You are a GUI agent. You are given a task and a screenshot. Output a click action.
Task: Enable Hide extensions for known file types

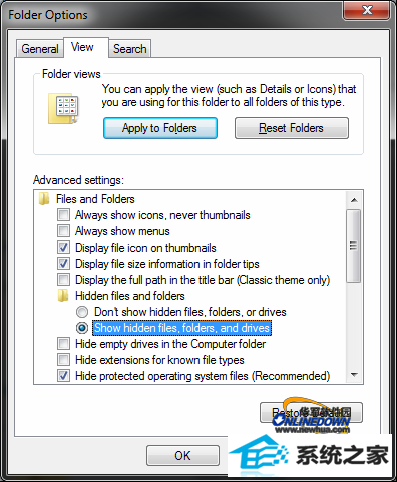click(63, 360)
